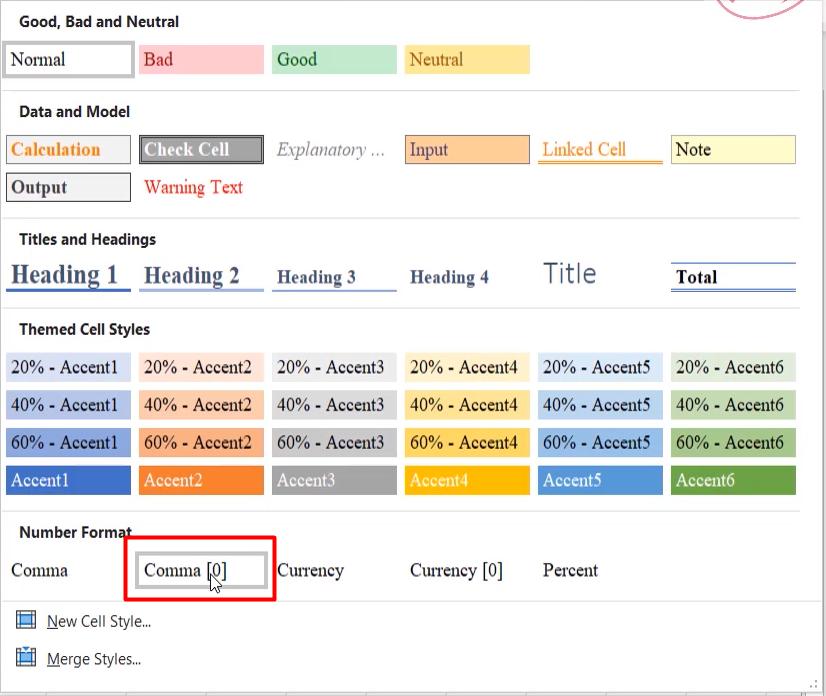
Task: Apply the Total style
Action: 733,276
